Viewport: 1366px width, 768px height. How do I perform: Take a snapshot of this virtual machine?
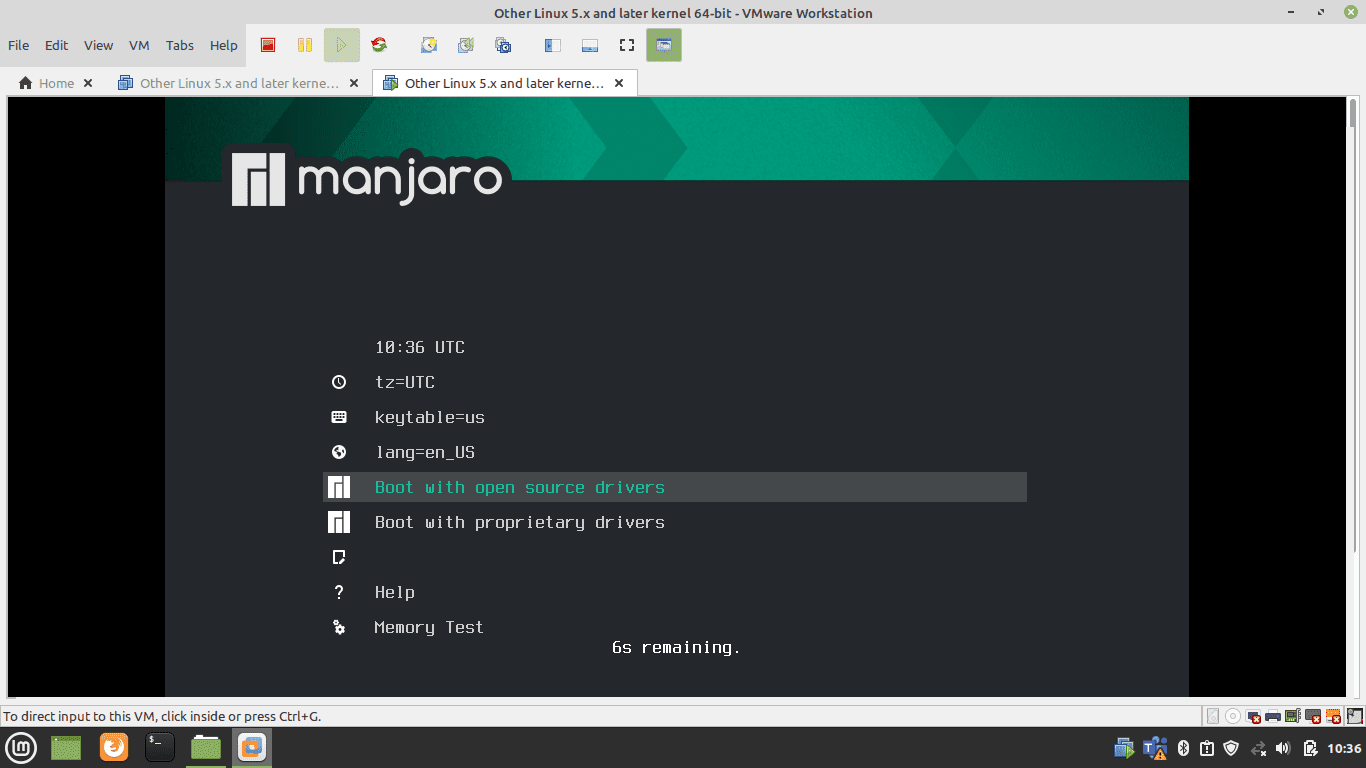429,45
